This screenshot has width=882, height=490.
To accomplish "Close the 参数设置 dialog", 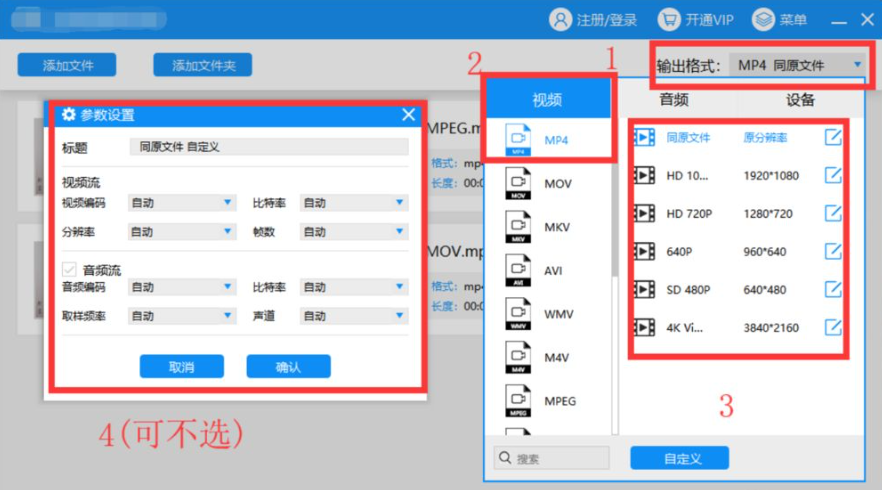I will click(408, 115).
